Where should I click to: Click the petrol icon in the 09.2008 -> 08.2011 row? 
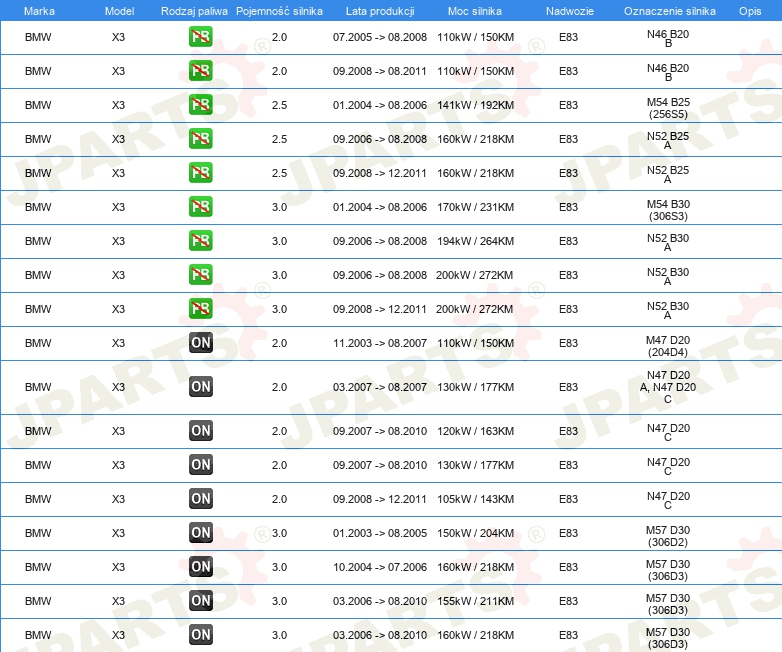click(200, 71)
